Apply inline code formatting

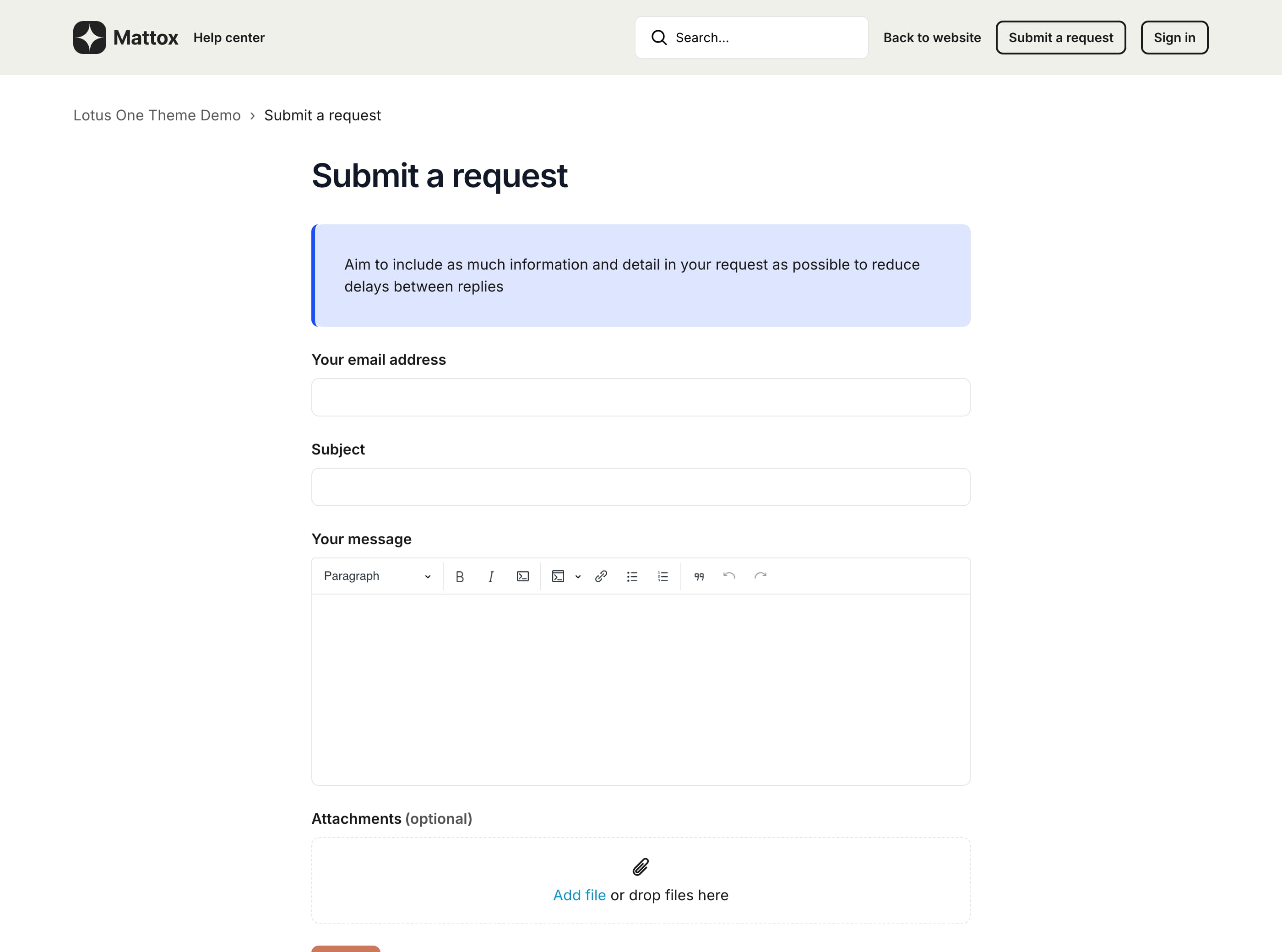(523, 576)
